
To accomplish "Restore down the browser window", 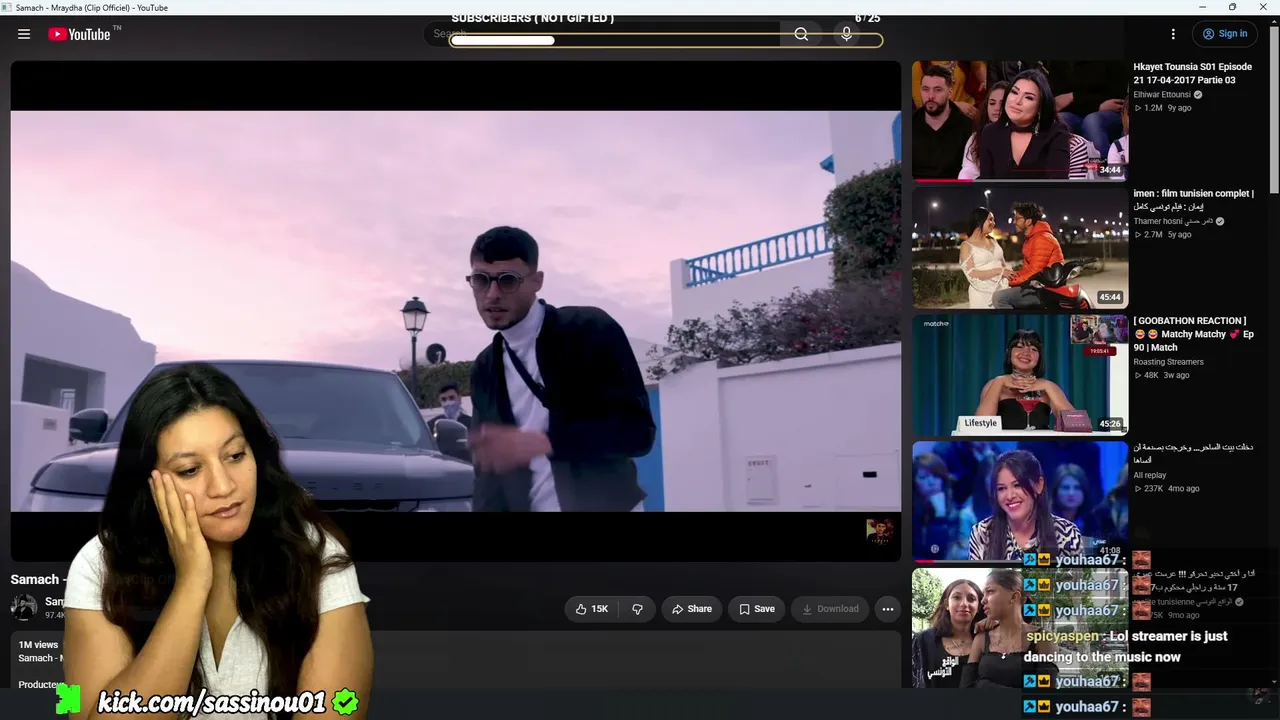I will pyautogui.click(x=1232, y=7).
